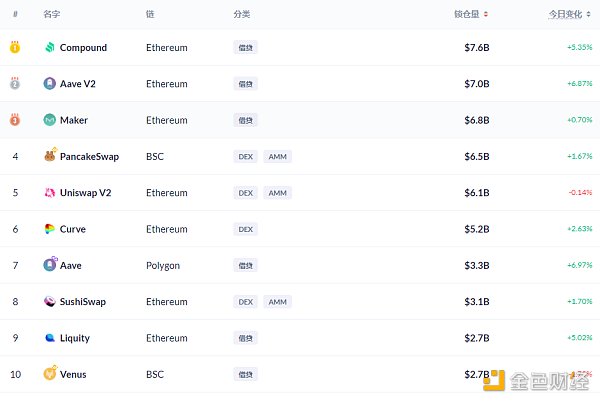Click the 分类 column header
Screen dimensions: 600x402
242,15
